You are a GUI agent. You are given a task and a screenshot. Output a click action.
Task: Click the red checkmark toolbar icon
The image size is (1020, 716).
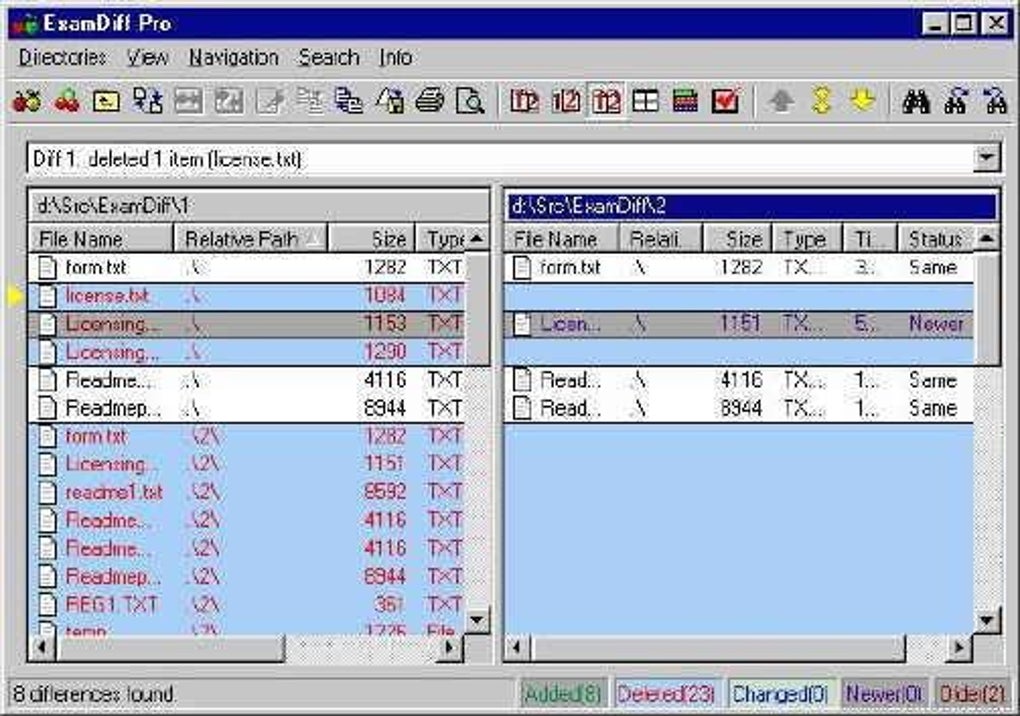pos(725,101)
